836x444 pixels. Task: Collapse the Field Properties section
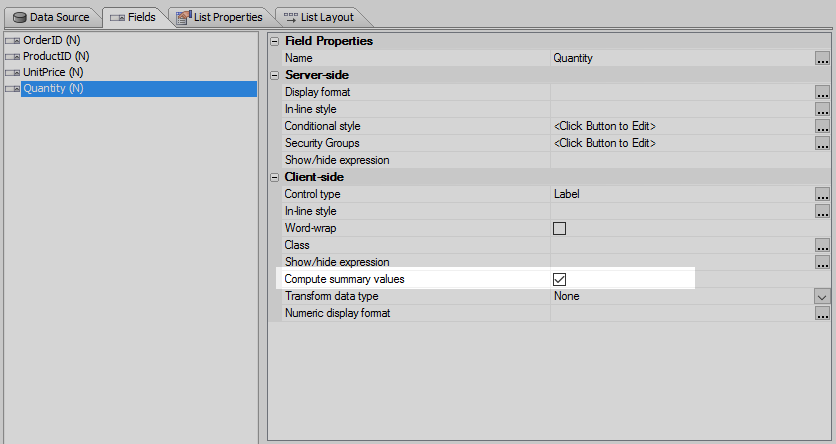coord(275,41)
